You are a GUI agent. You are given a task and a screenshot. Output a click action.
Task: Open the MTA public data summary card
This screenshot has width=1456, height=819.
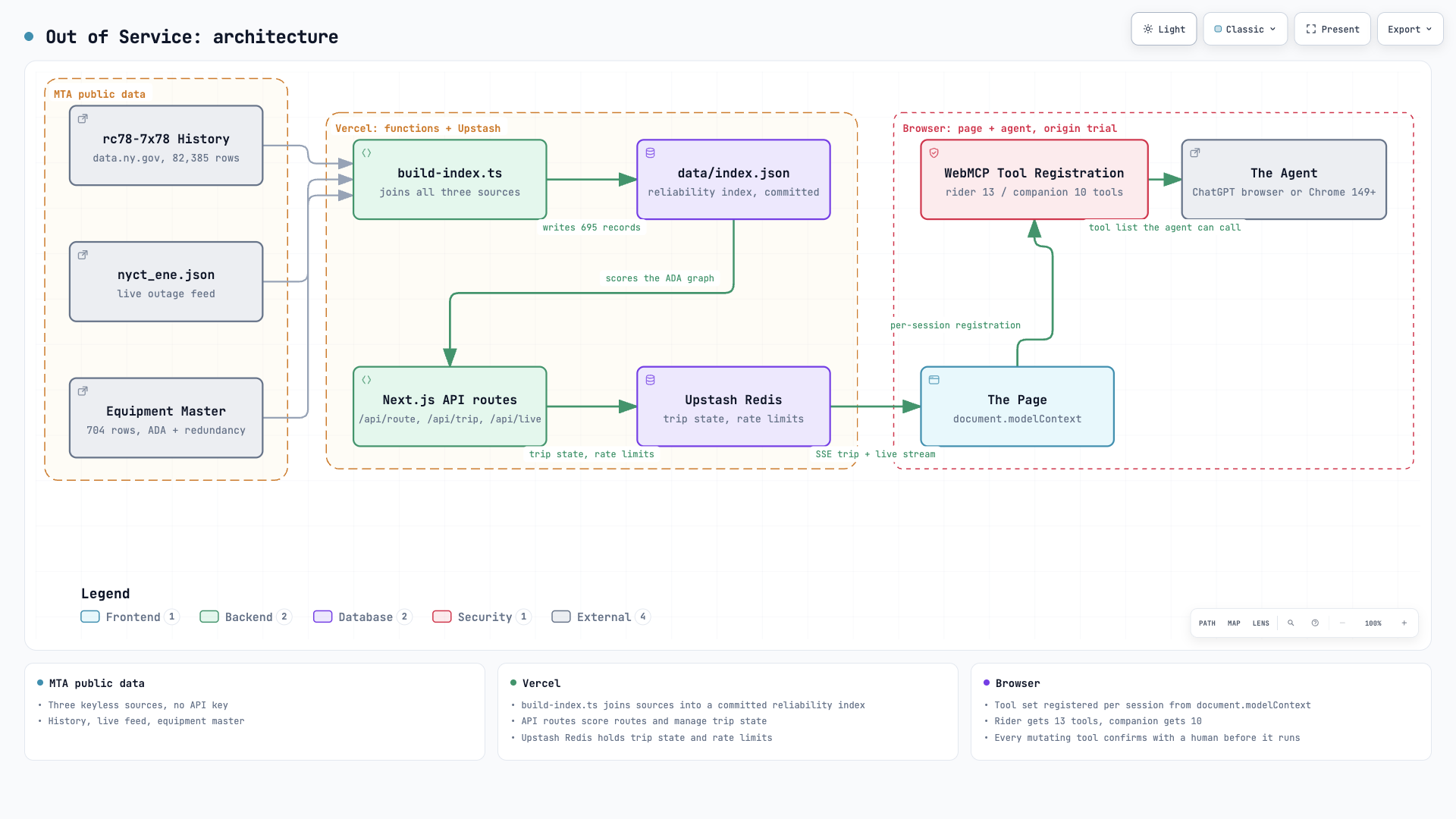[x=255, y=711]
